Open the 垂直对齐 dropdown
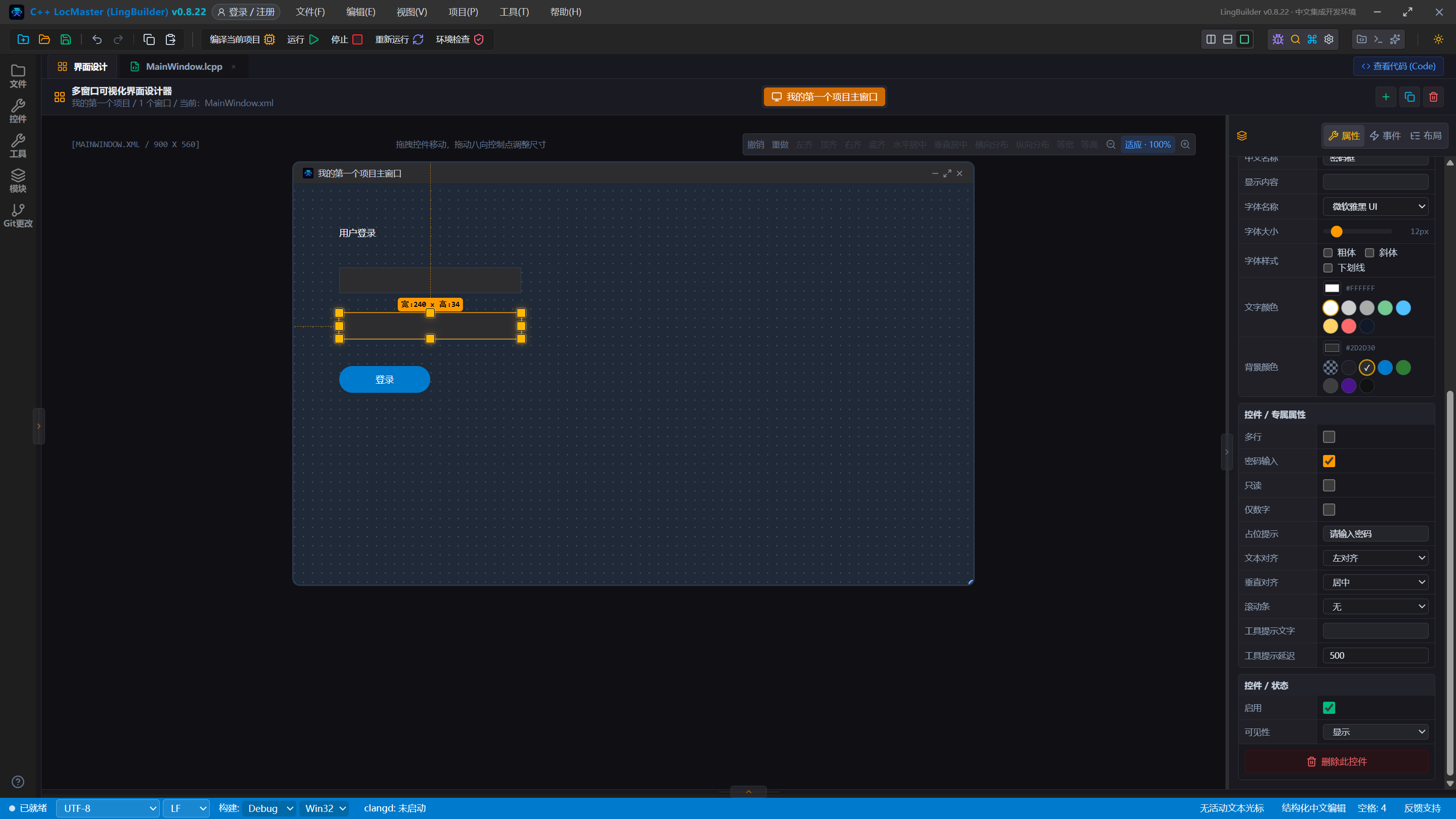The image size is (1456, 819). point(1376,582)
